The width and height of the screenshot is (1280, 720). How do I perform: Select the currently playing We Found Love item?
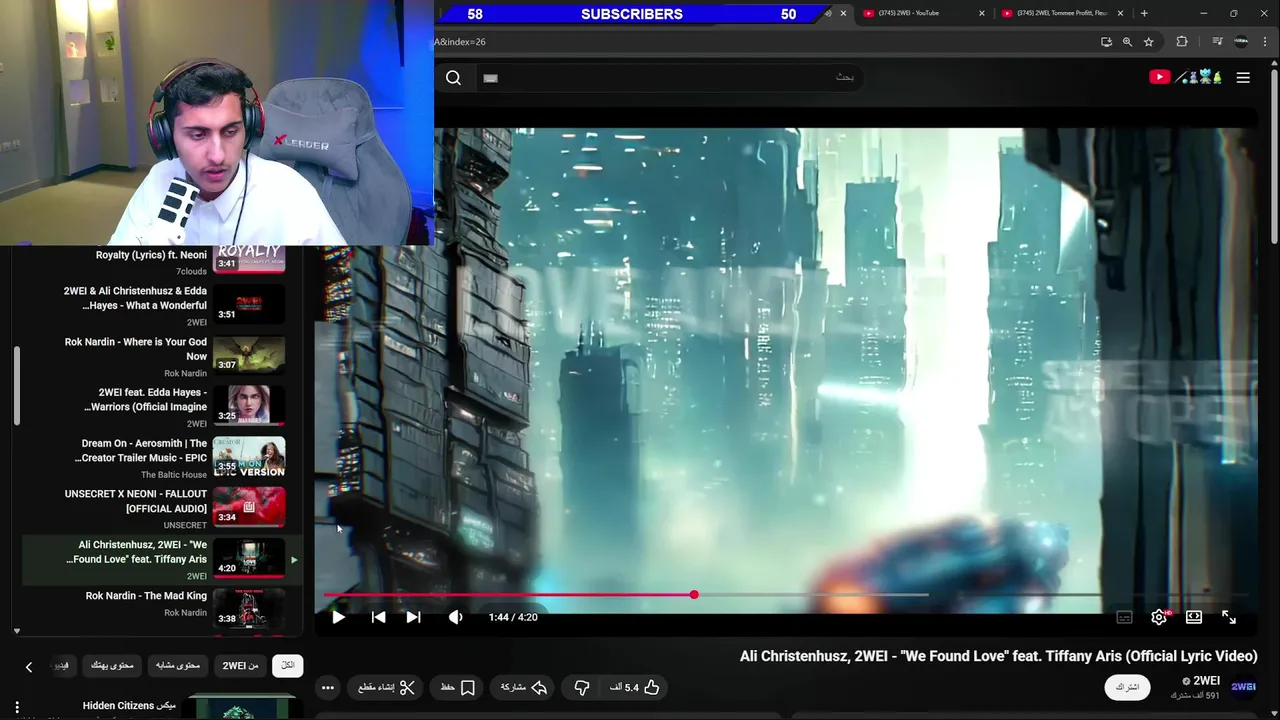point(160,560)
